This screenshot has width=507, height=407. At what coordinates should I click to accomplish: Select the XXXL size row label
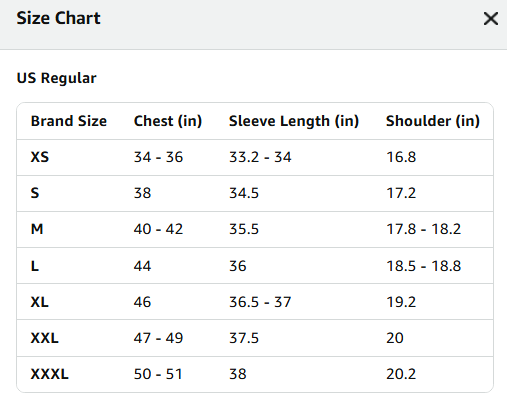50,374
